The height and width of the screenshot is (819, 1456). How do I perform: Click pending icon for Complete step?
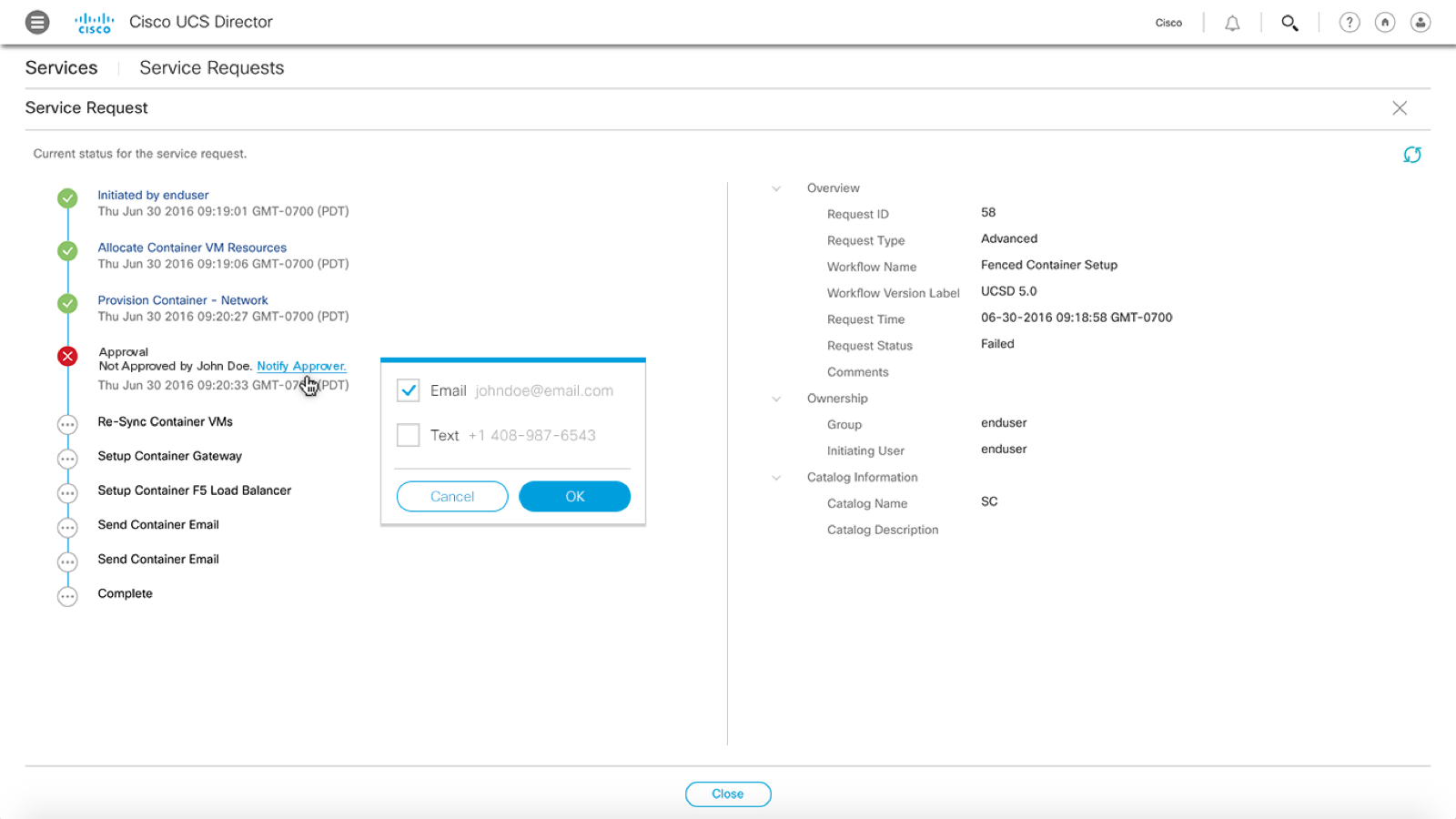click(x=67, y=597)
